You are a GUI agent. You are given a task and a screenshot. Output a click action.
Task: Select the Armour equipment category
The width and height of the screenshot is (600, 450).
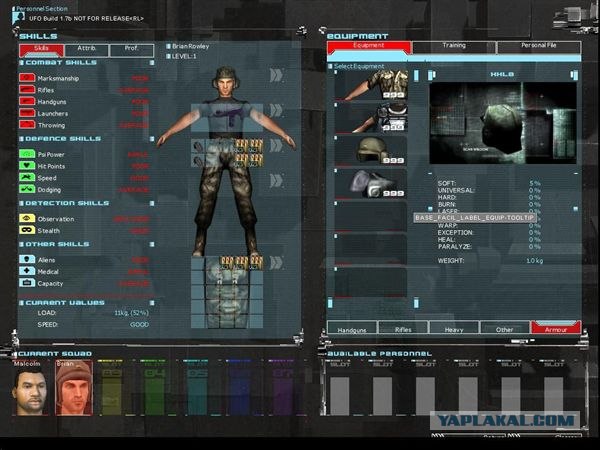coord(556,328)
